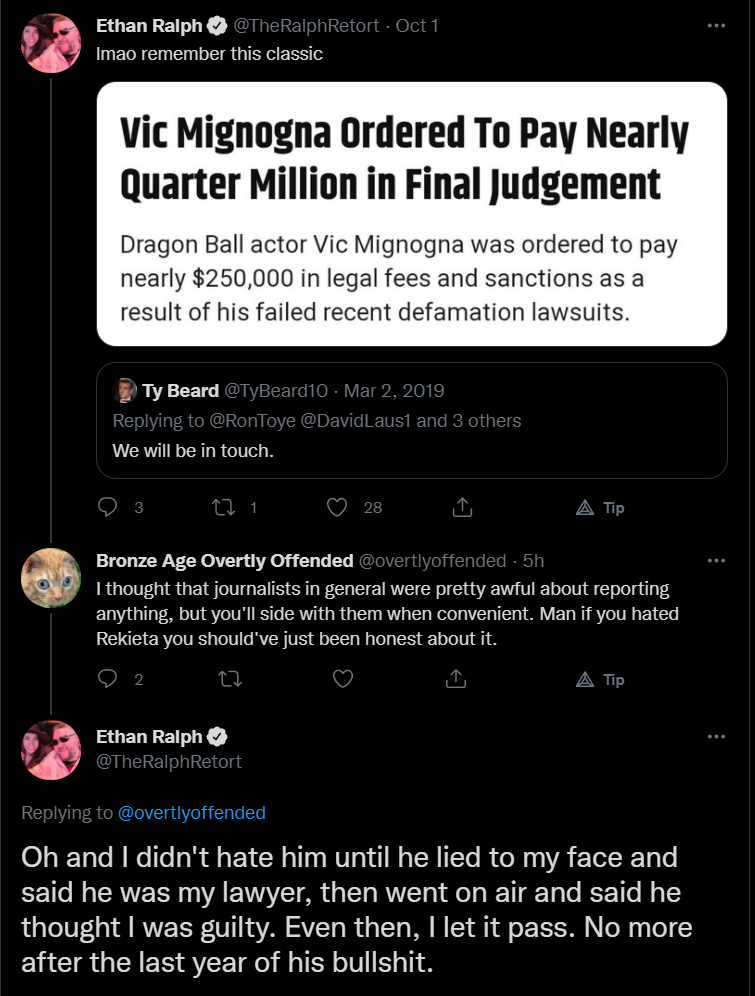This screenshot has width=755, height=996.
Task: Open the @overtlyoffended mention link
Action: point(192,812)
